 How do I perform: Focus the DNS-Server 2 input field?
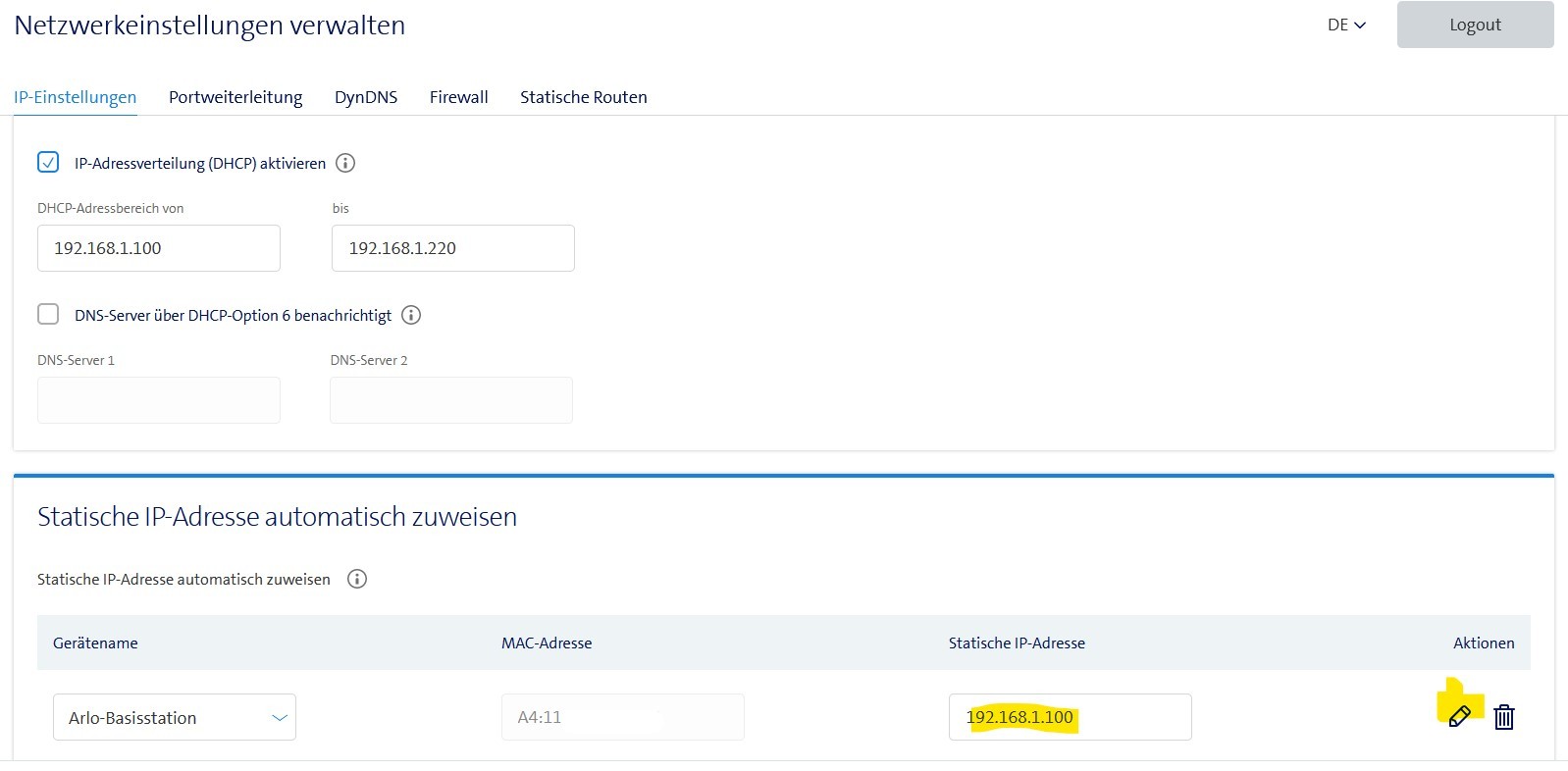[x=450, y=401]
